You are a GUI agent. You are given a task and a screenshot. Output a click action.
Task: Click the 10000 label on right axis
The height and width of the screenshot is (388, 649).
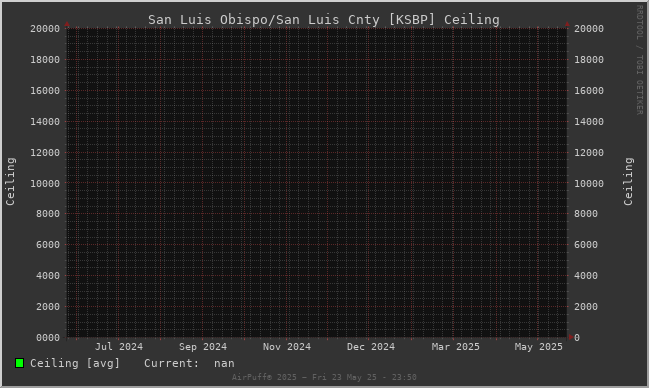pos(589,183)
